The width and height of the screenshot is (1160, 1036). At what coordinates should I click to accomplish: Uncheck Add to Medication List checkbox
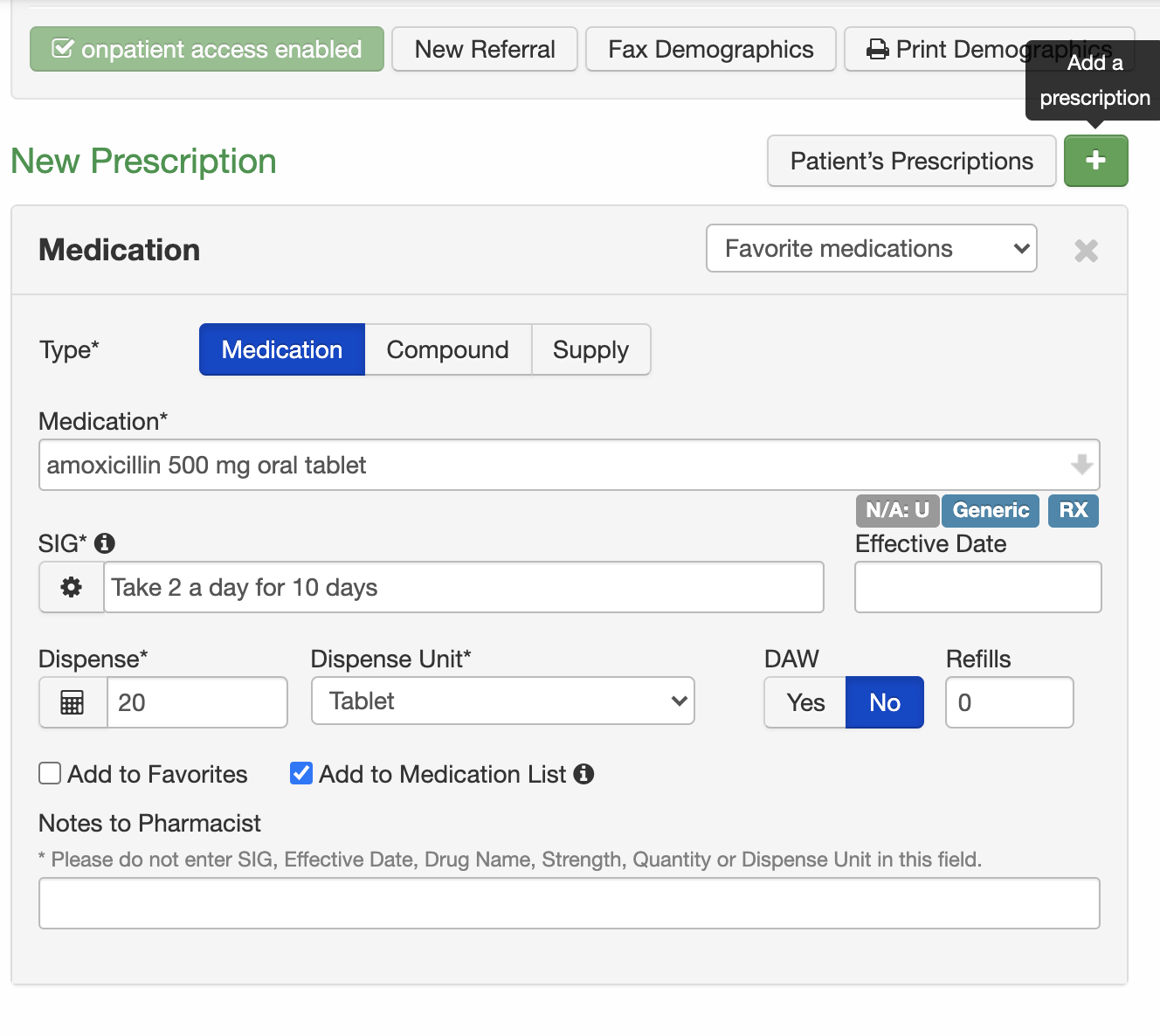tap(301, 774)
